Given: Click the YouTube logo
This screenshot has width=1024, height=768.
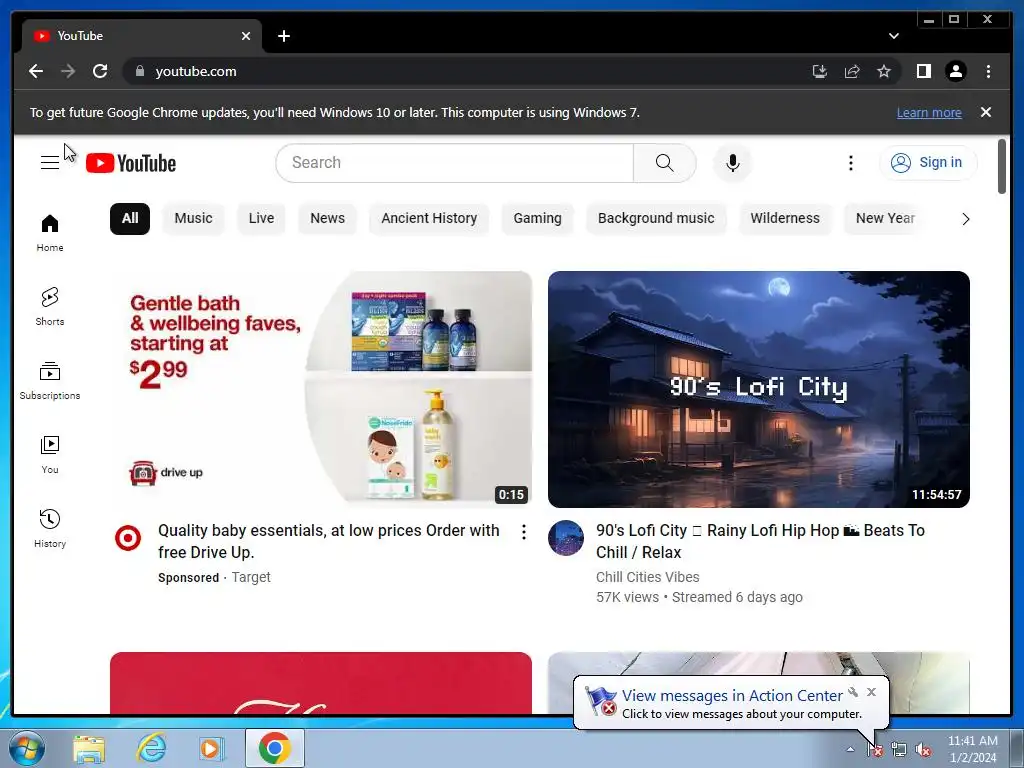Looking at the screenshot, I should pos(131,163).
